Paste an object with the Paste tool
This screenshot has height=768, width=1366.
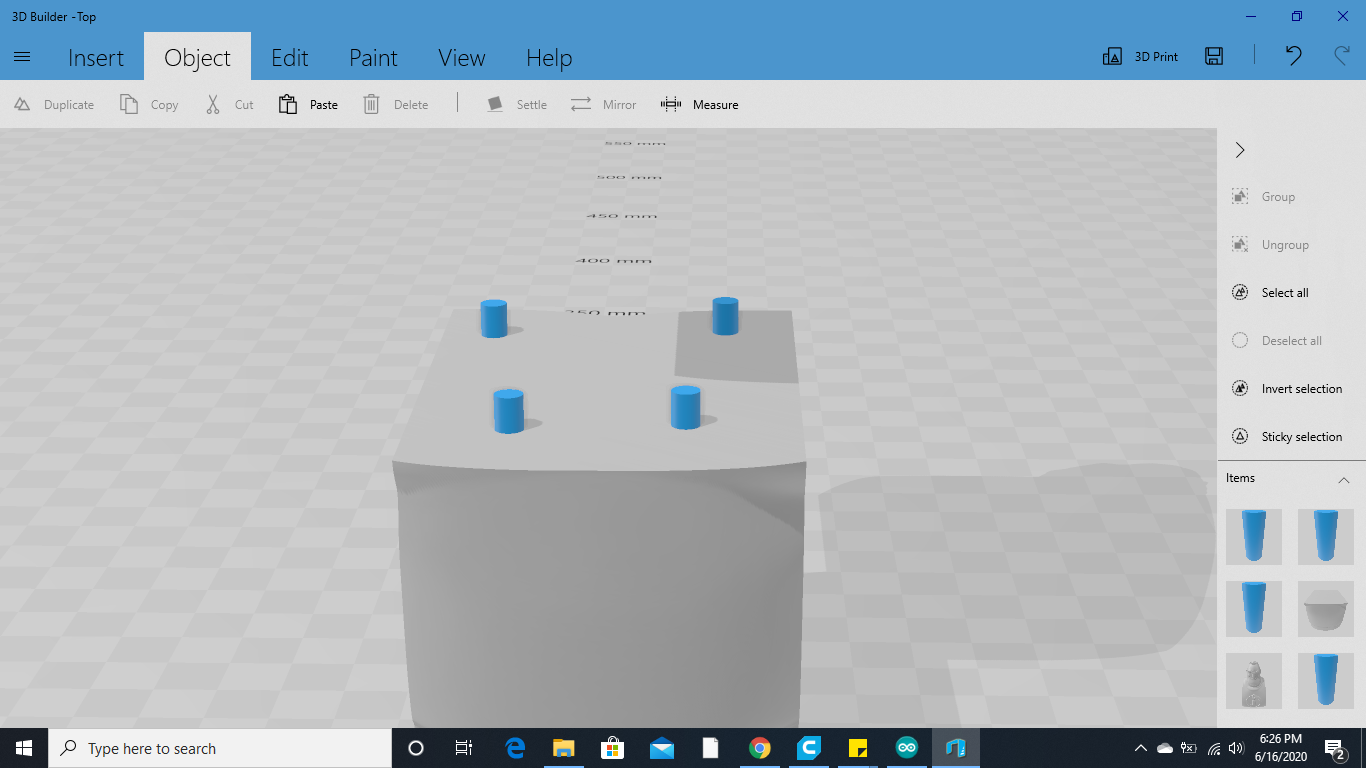click(307, 104)
